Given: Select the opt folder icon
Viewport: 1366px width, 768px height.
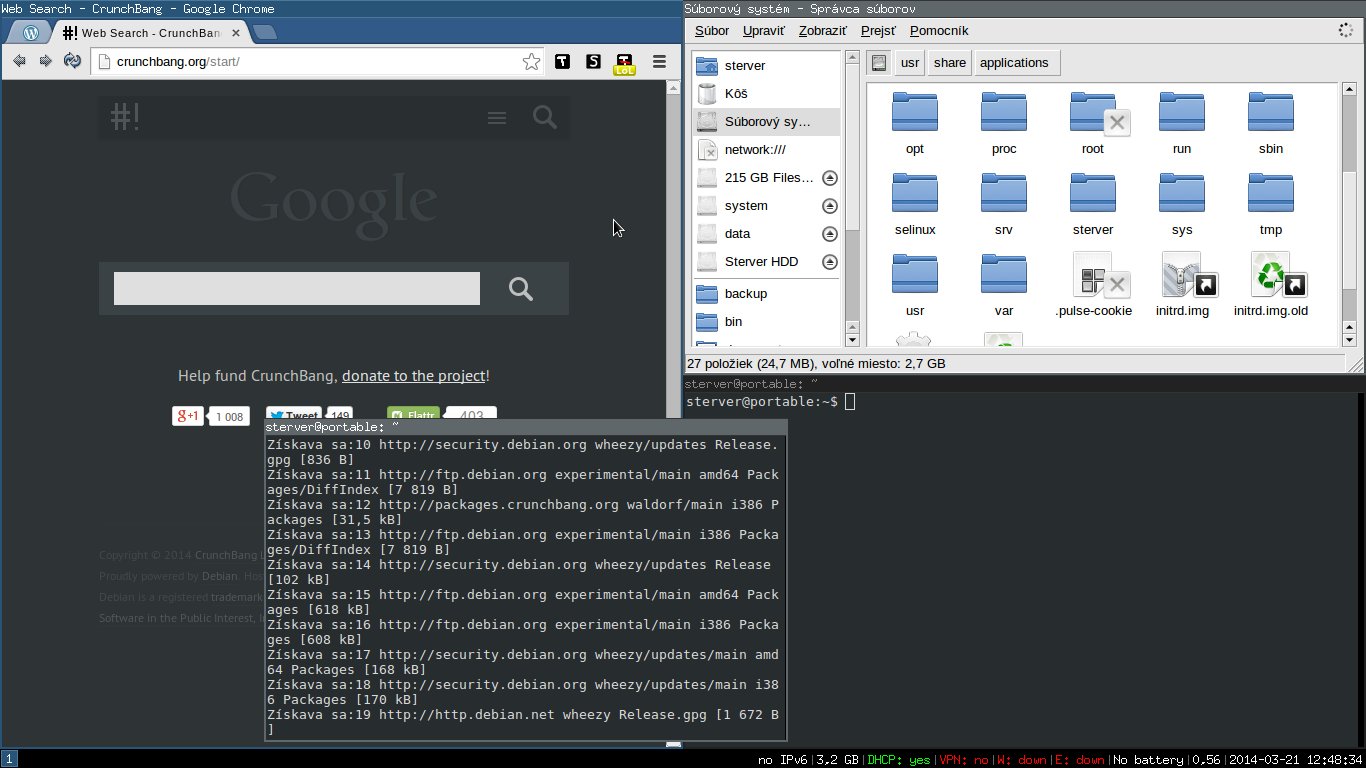Looking at the screenshot, I should coord(915,113).
